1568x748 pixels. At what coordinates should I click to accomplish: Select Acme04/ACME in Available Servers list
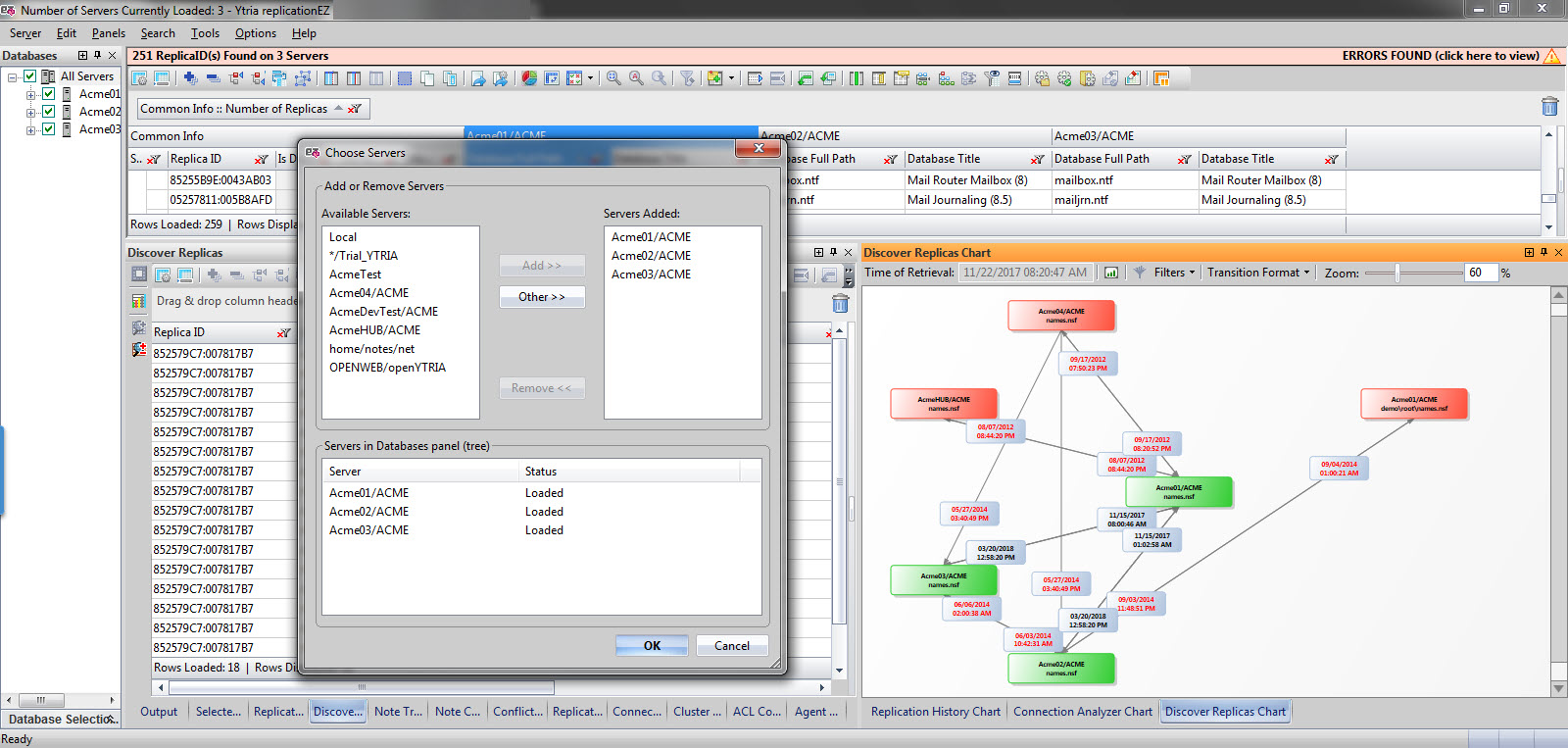(368, 293)
